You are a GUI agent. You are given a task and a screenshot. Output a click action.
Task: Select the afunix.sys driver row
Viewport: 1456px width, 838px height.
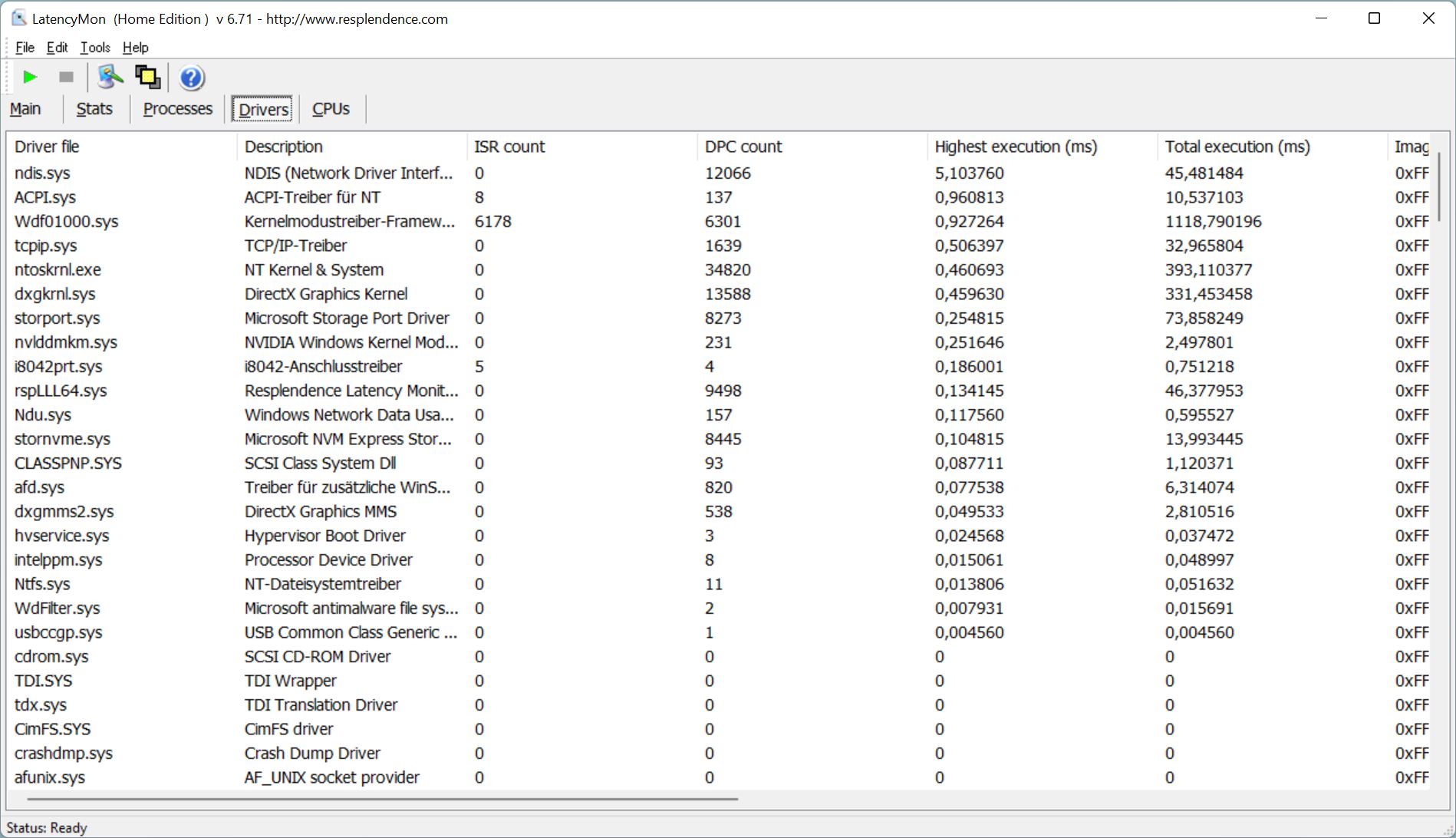pyautogui.click(x=720, y=777)
